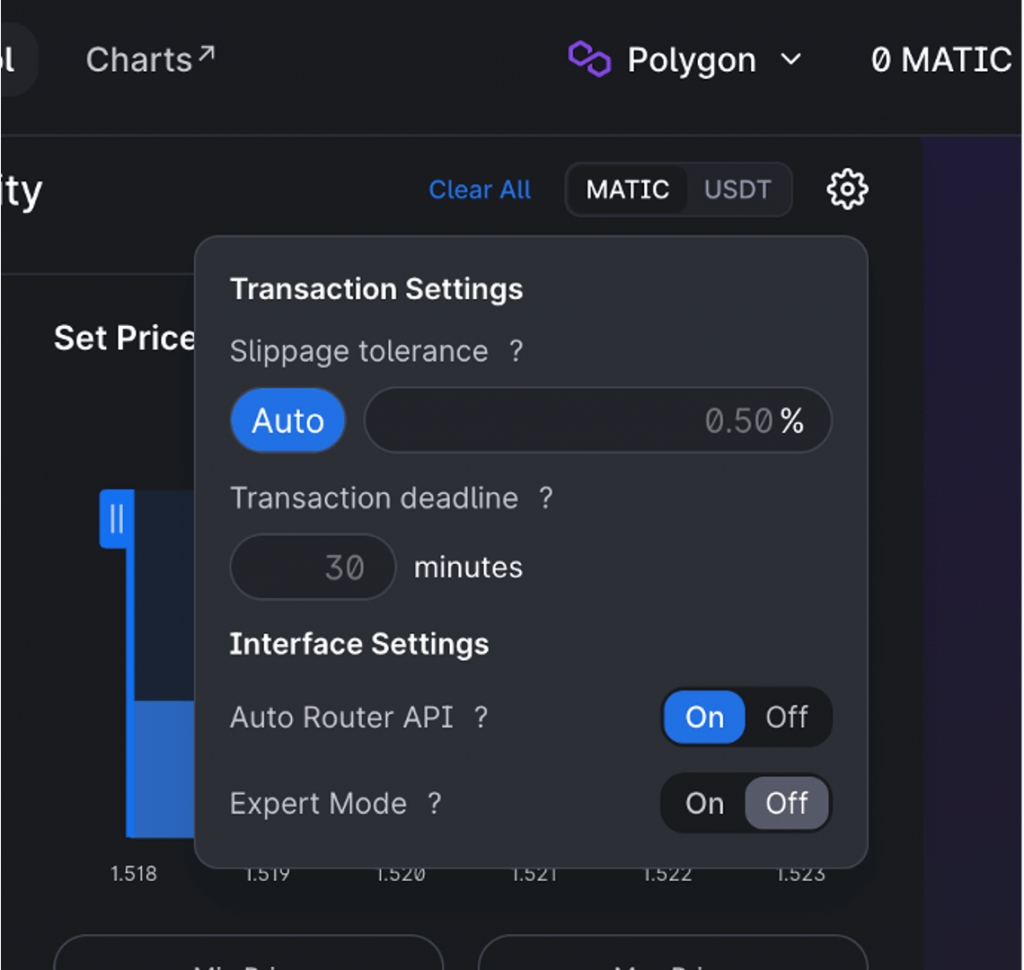
Task: Click the Slippage tolerance help question mark
Action: tap(516, 351)
